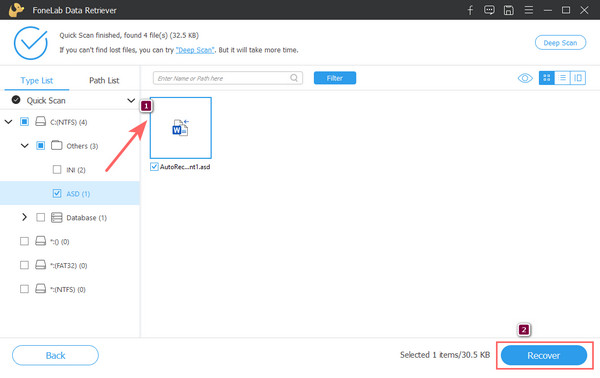This screenshot has width=600, height=378.
Task: Check the INI (2) checkbox
Action: 57,169
